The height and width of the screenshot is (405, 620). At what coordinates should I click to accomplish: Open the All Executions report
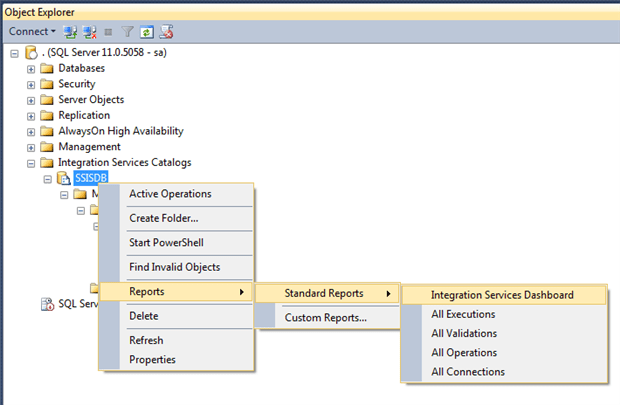(504, 314)
